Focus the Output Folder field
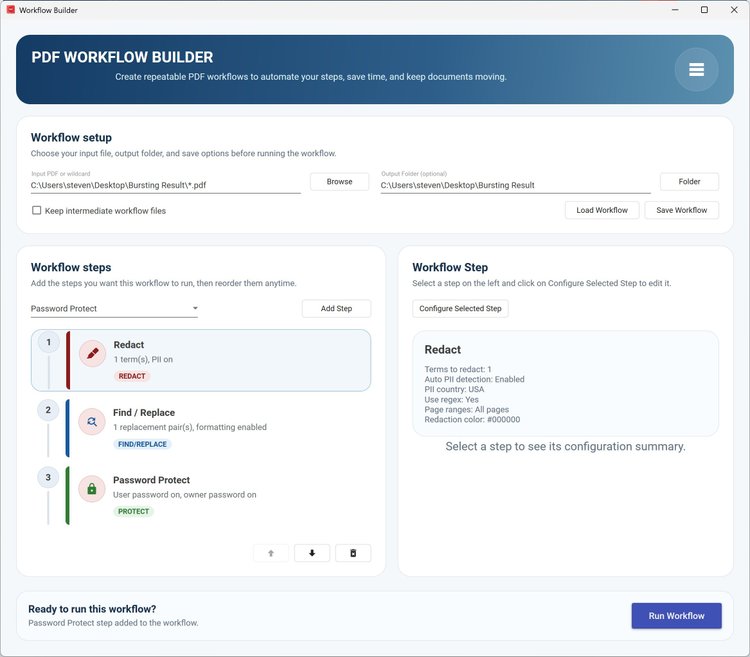The height and width of the screenshot is (657, 750). coord(516,185)
